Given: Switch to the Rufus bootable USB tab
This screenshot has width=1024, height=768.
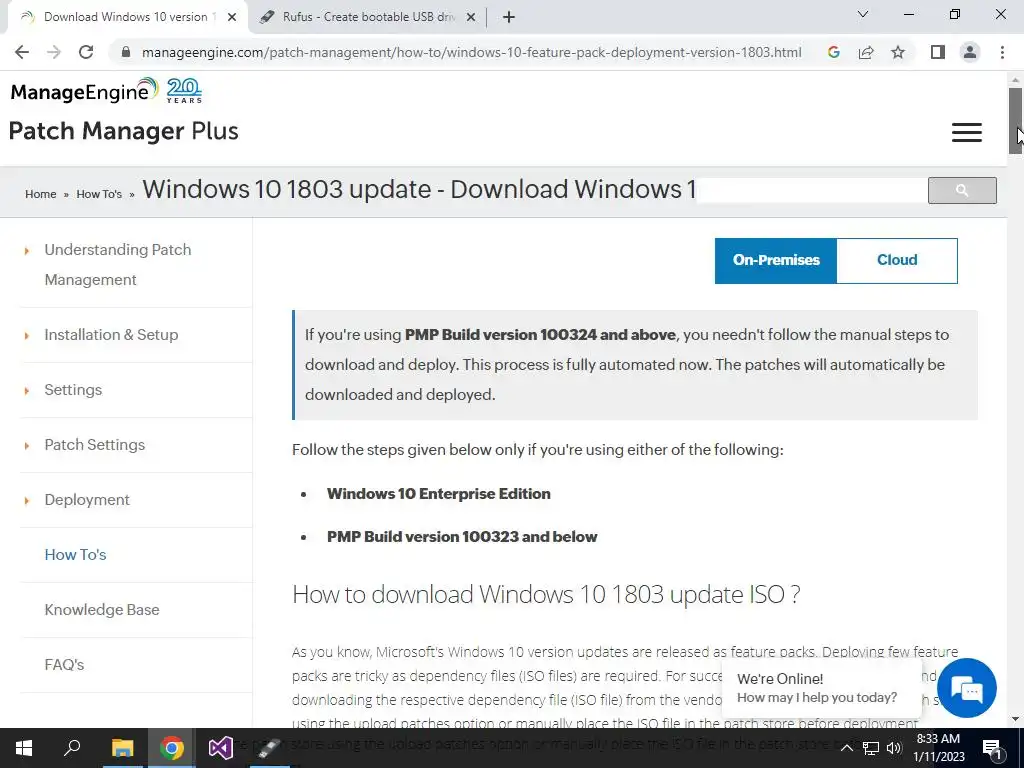Looking at the screenshot, I should click(368, 17).
